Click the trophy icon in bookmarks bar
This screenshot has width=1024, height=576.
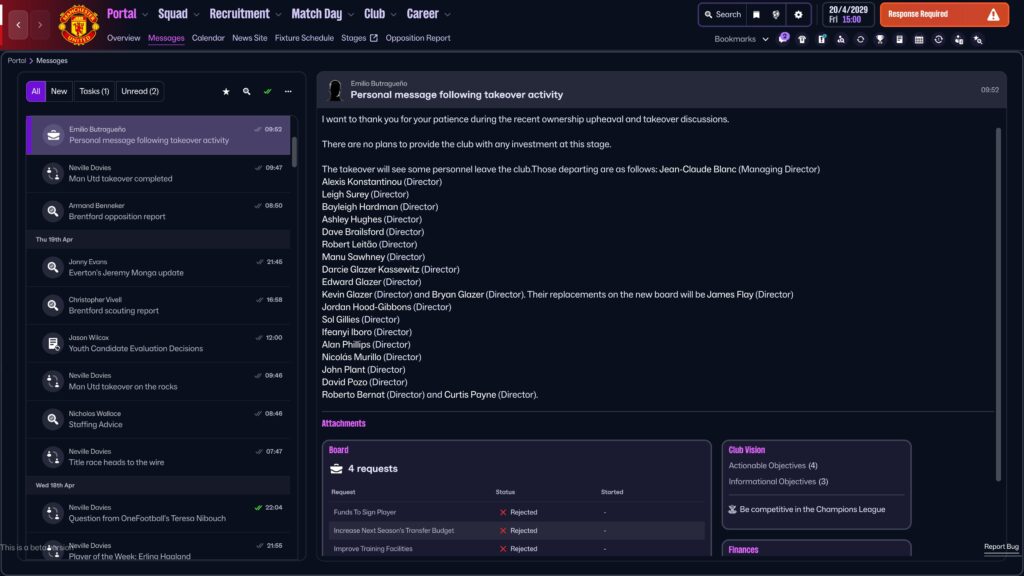point(880,40)
